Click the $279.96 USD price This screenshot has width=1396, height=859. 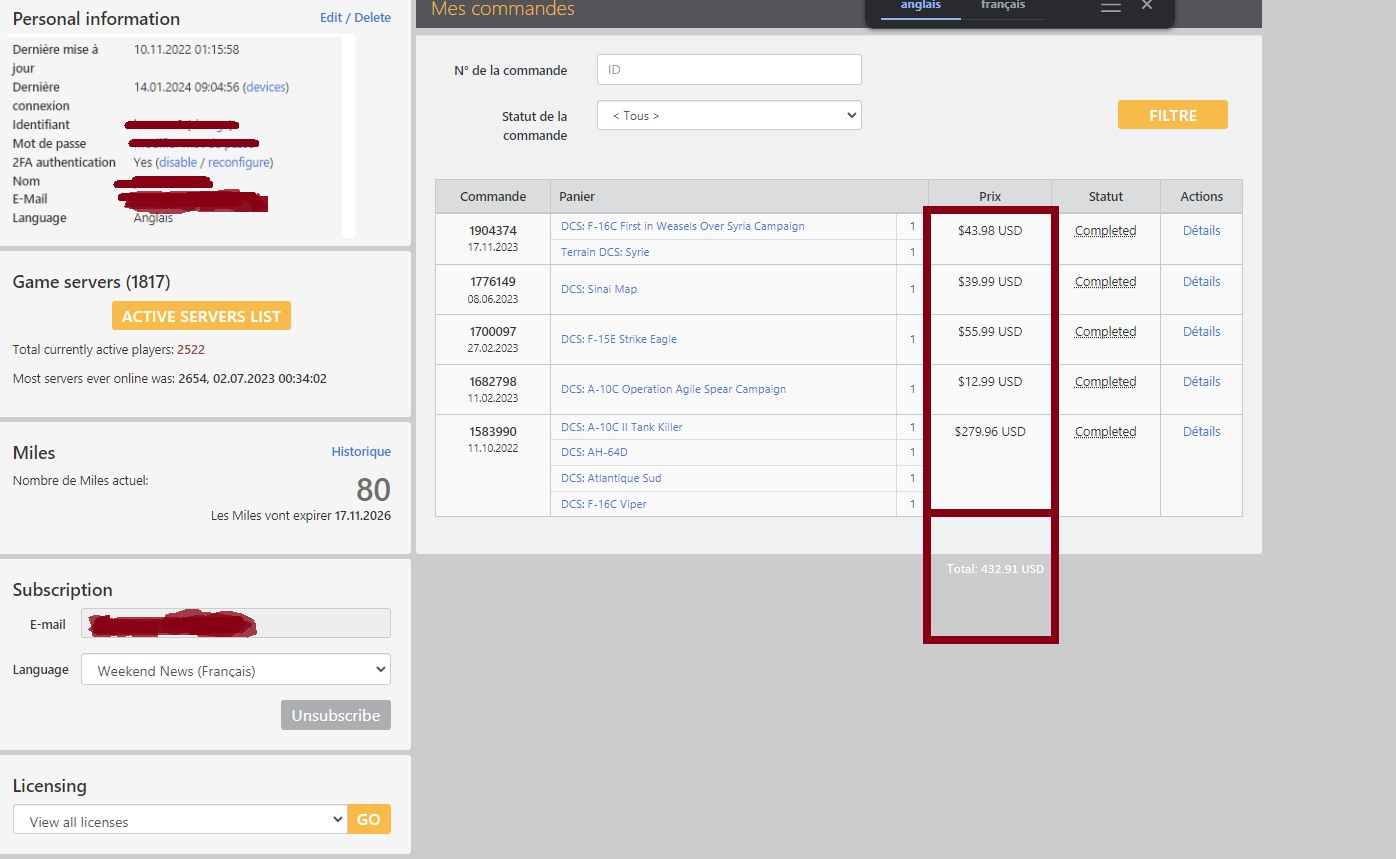point(990,431)
